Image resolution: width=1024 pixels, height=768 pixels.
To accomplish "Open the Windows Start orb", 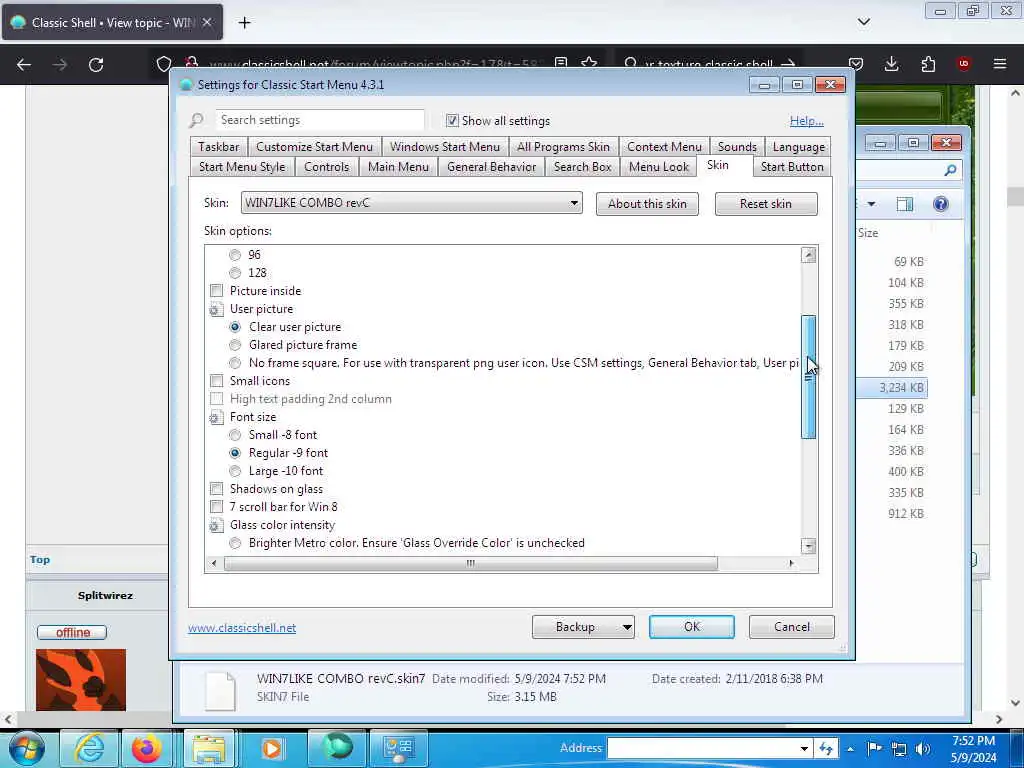I will click(27, 748).
